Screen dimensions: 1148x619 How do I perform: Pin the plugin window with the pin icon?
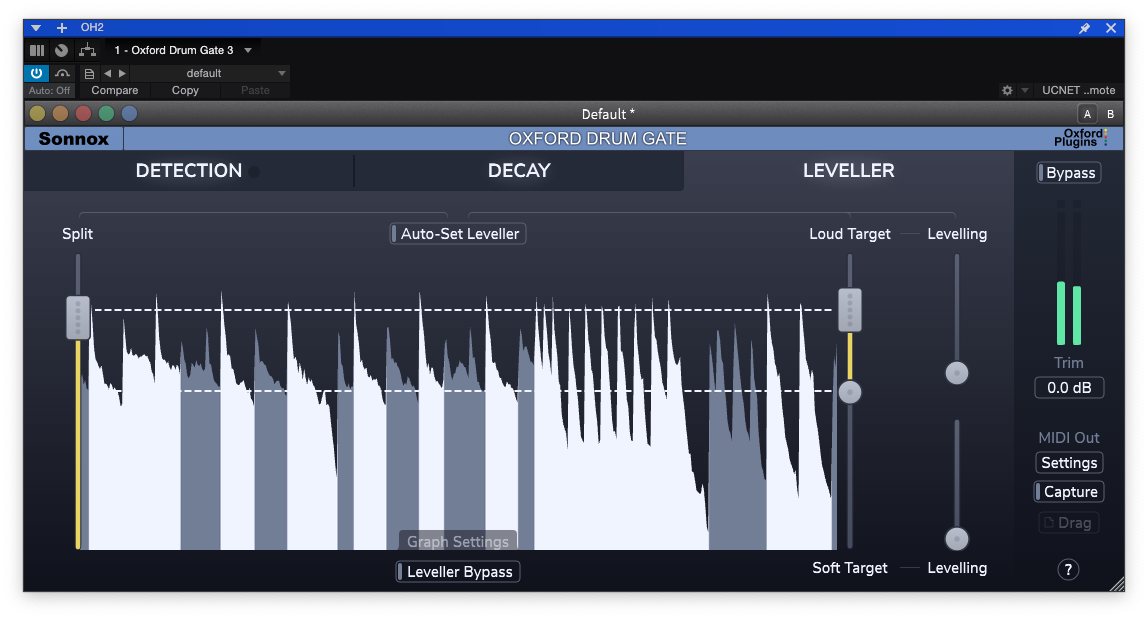pos(1084,28)
